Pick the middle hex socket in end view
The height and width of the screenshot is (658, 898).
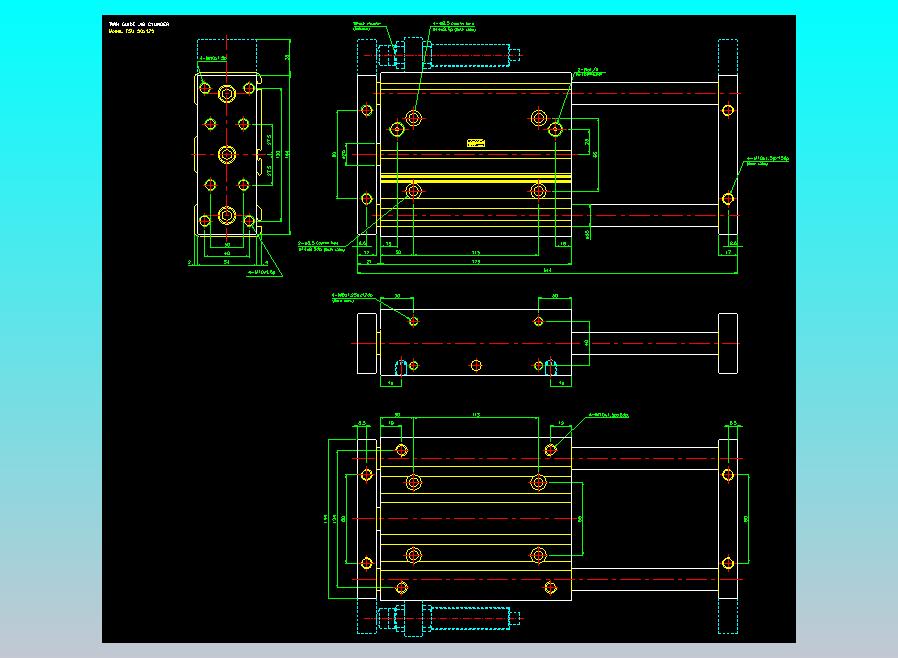click(227, 154)
